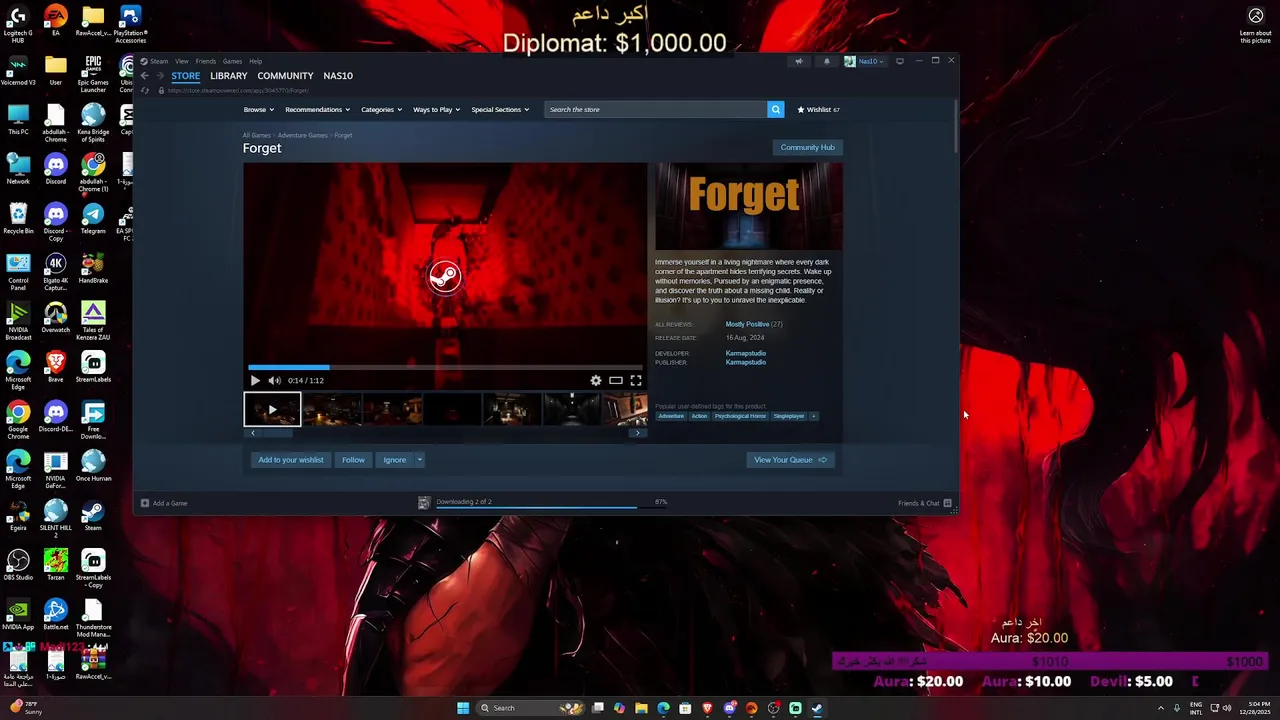Click the downloads progress bar

[551, 507]
